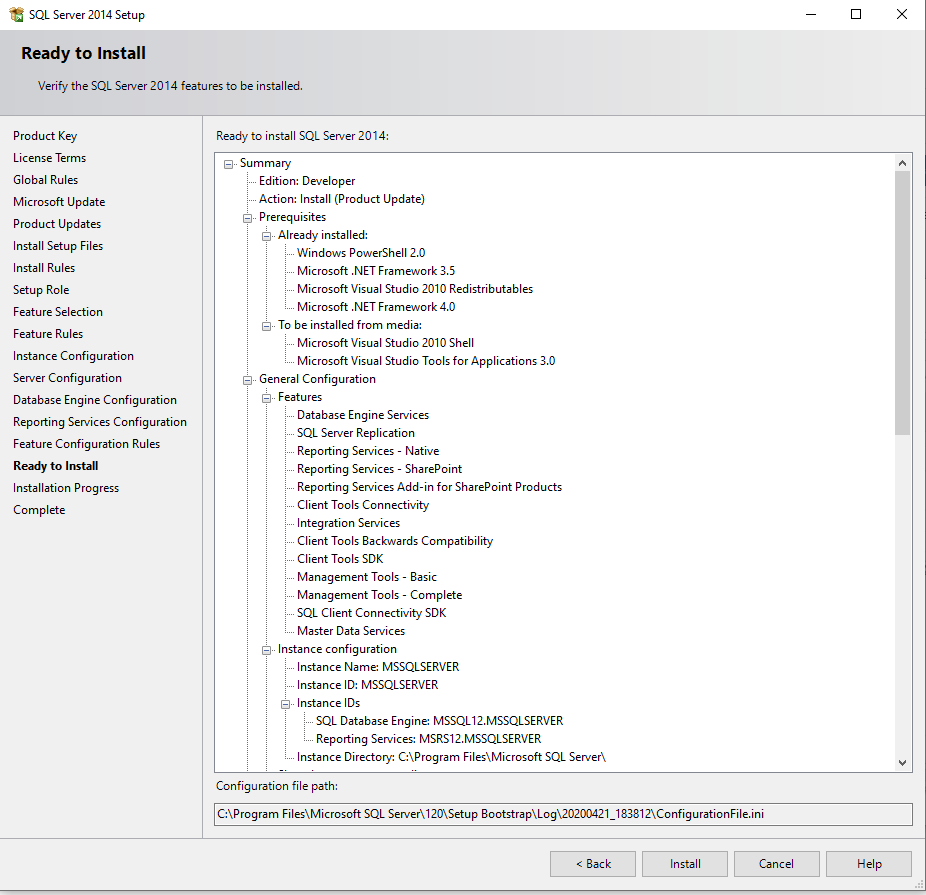Collapse the General Configuration node
This screenshot has height=895, width=926.
click(x=247, y=380)
